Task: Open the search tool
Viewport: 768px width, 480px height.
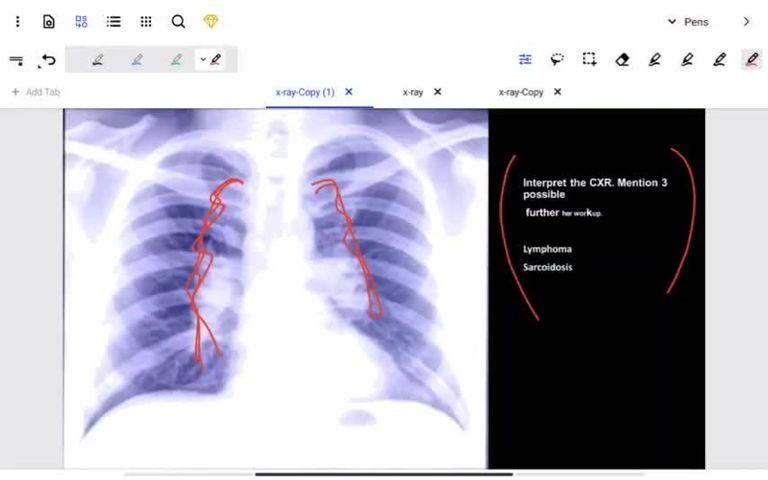Action: coord(178,22)
